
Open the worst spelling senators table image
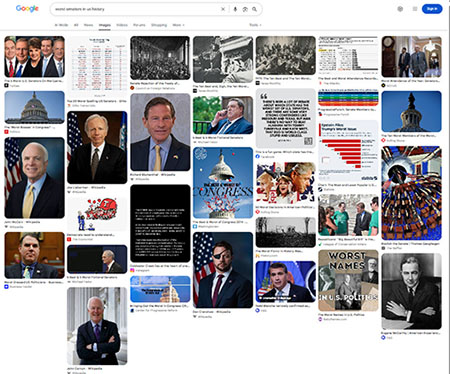click(97, 67)
